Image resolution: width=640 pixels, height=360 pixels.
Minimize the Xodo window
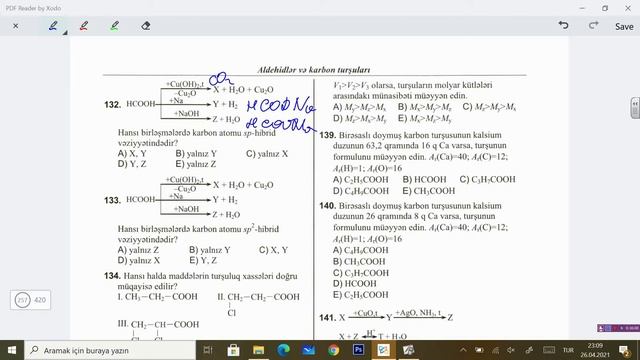coord(582,8)
